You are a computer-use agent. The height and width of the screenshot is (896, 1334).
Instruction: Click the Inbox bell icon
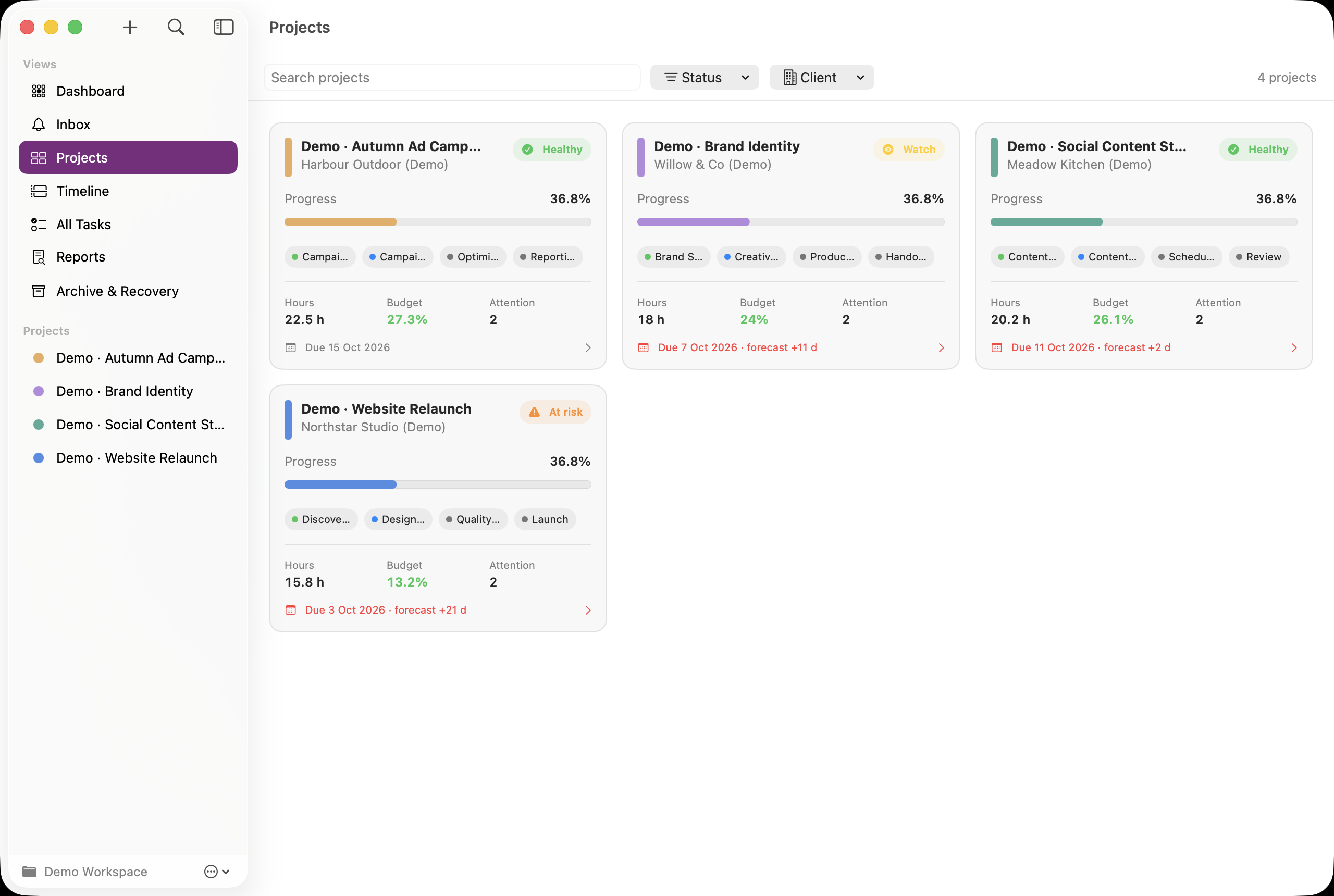click(x=38, y=125)
